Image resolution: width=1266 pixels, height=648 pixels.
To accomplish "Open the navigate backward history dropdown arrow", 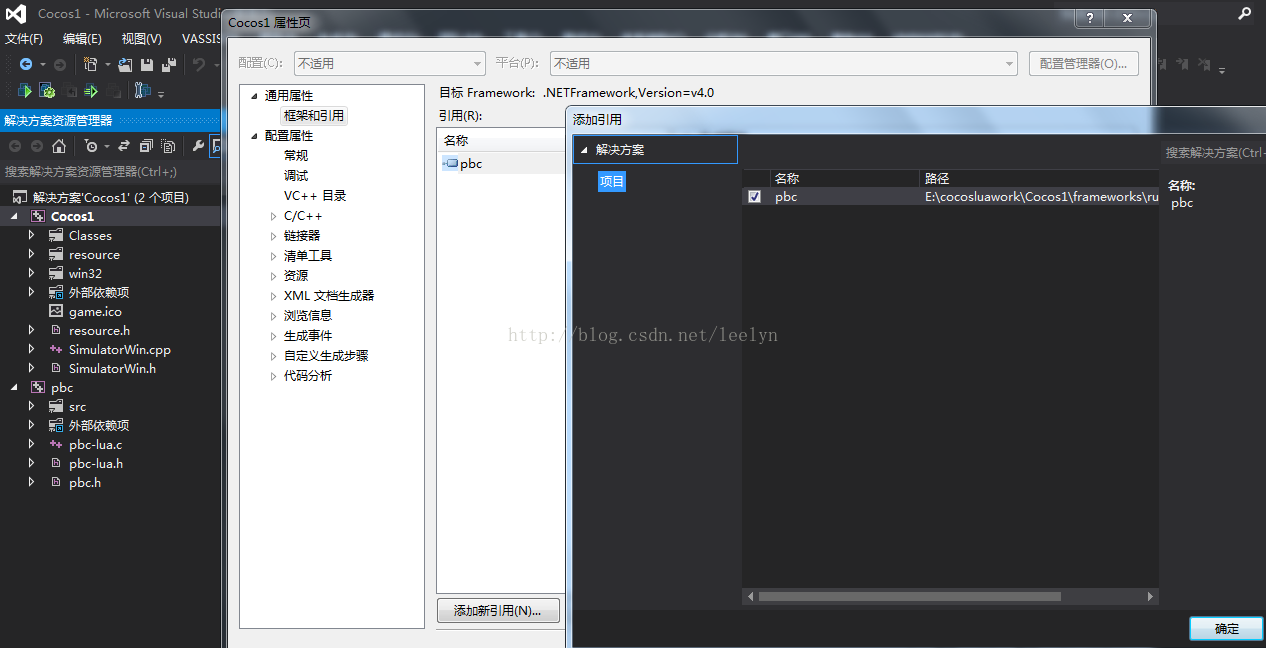I will click(x=43, y=65).
